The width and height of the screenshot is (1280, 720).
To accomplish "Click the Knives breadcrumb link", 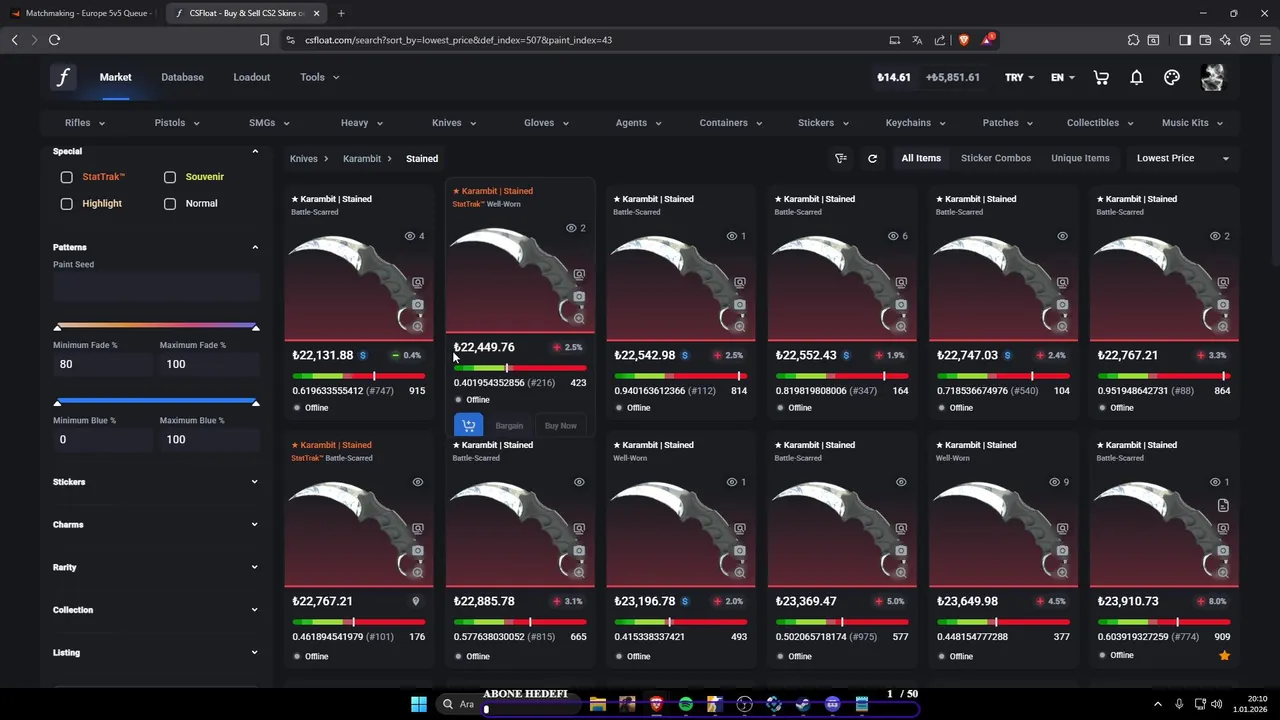I will click(304, 159).
